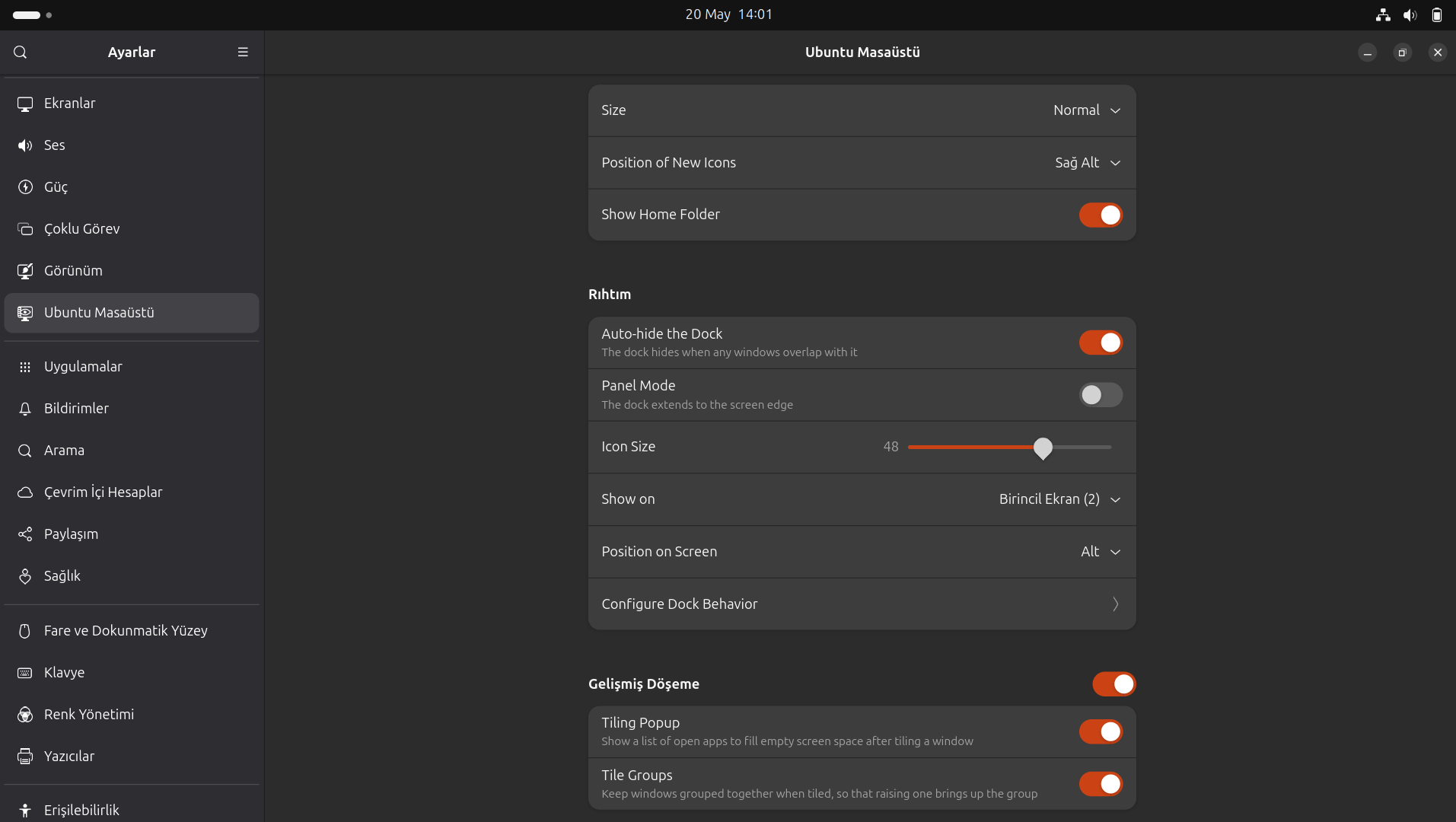Viewport: 1456px width, 822px height.
Task: Enable the Panel Mode switch
Action: tap(1100, 395)
